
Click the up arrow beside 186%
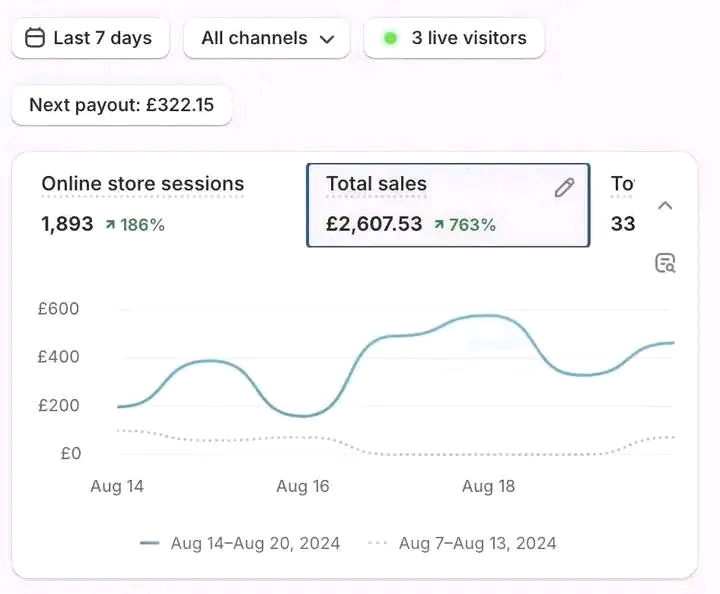pyautogui.click(x=109, y=225)
